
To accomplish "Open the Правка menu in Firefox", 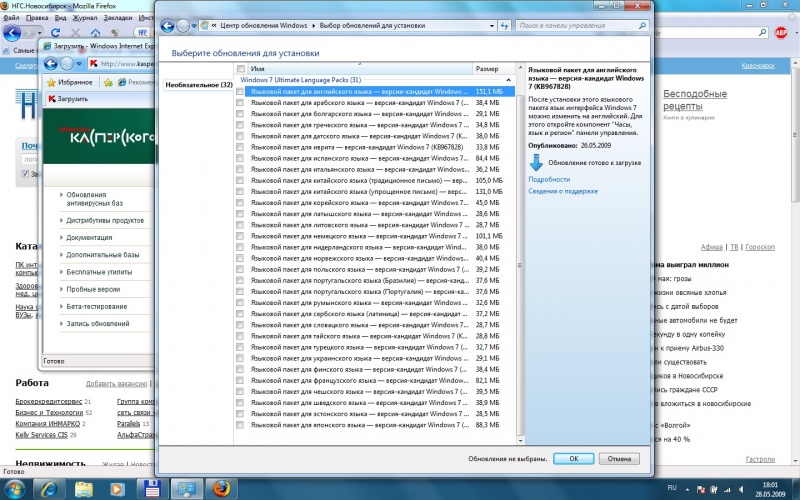I will pyautogui.click(x=37, y=17).
